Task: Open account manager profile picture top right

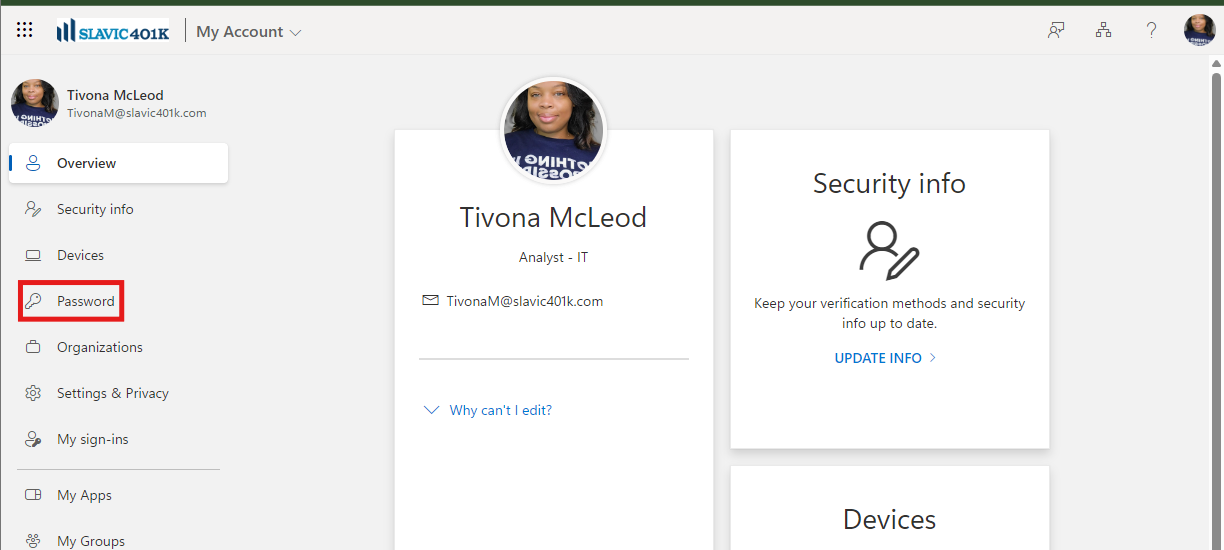Action: tap(1199, 31)
